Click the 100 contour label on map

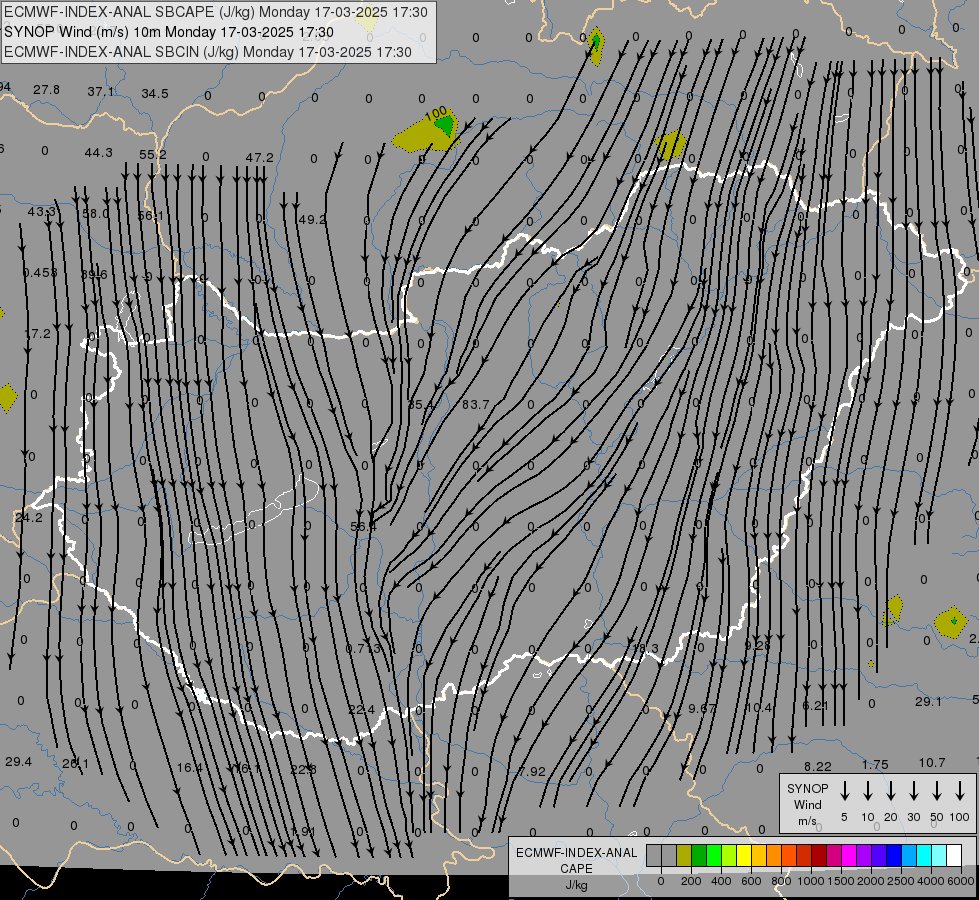(x=436, y=114)
